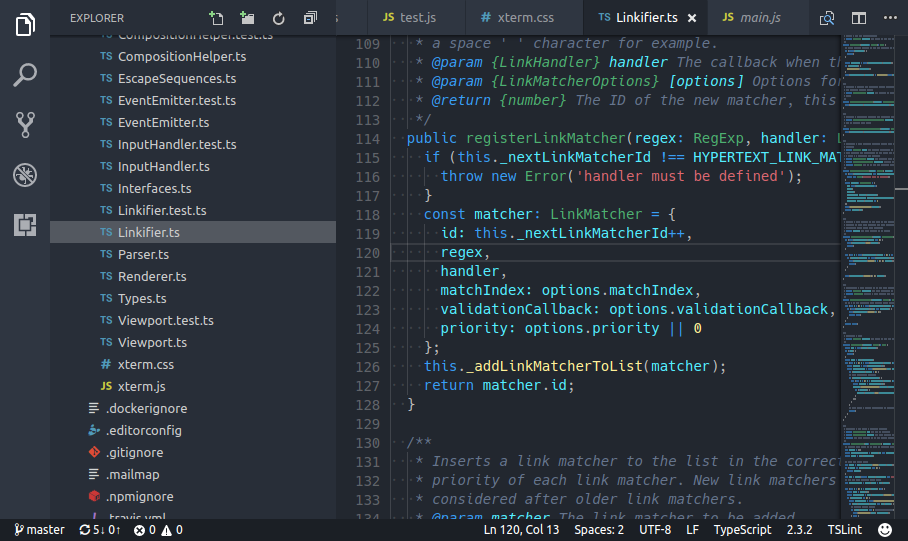Close the Linkifier.ts tab

pyautogui.click(x=692, y=18)
